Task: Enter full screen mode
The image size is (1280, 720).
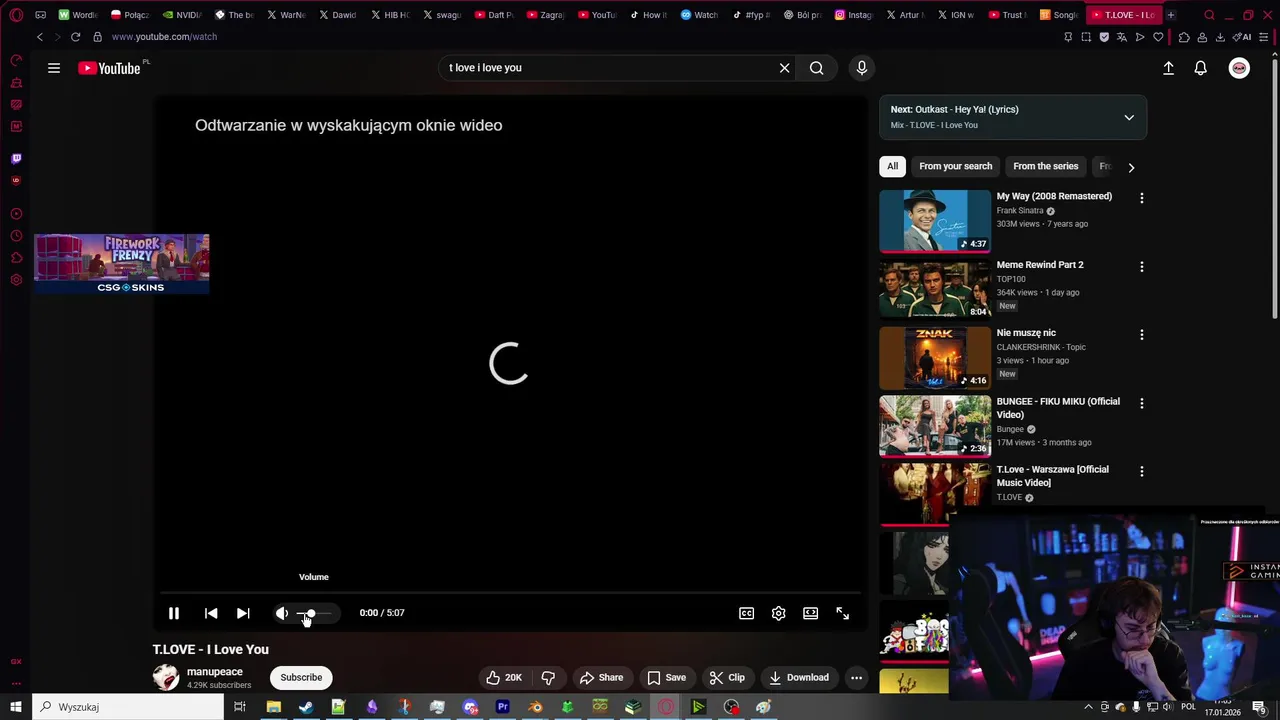Action: tap(842, 613)
